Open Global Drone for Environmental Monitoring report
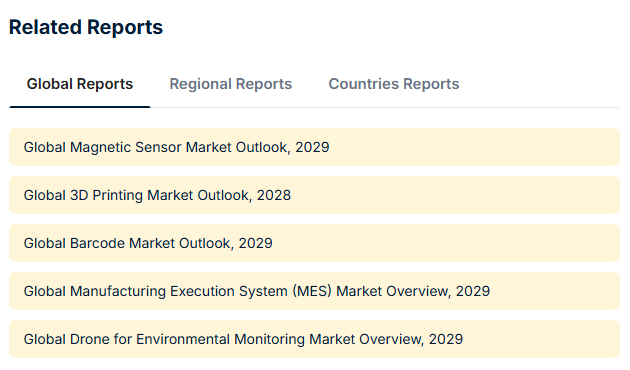The width and height of the screenshot is (630, 370). coord(314,339)
